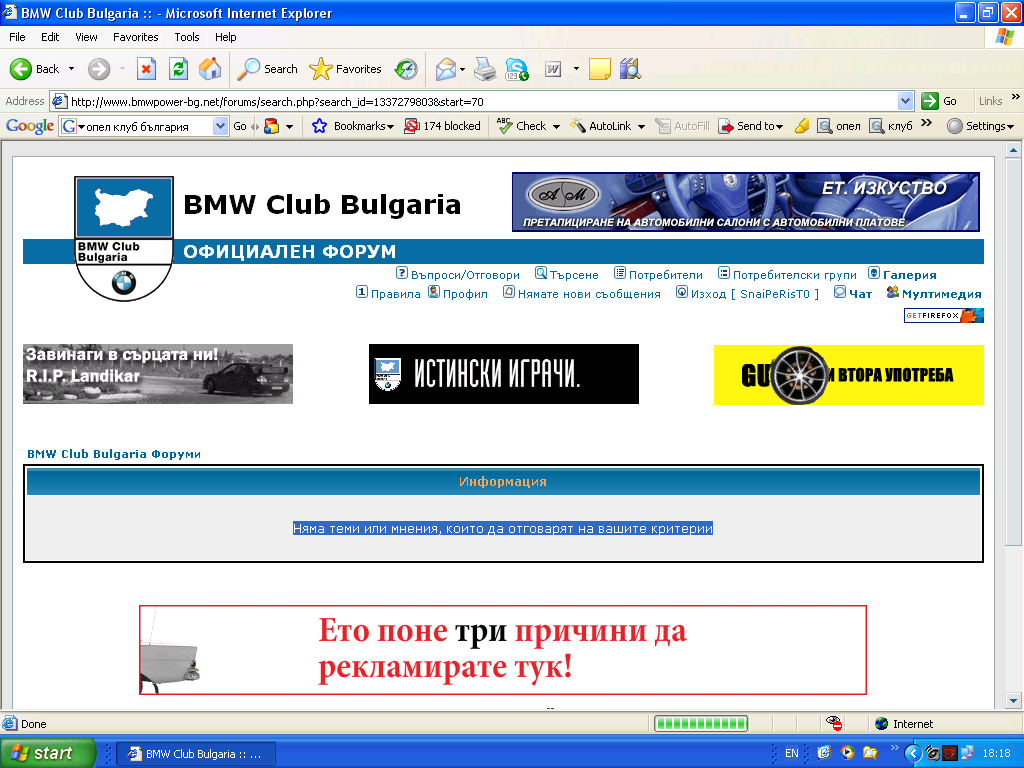1024x768 pixels.
Task: Click the BMW Club Bulgaria Форуми breadcrumb
Action: 114,454
